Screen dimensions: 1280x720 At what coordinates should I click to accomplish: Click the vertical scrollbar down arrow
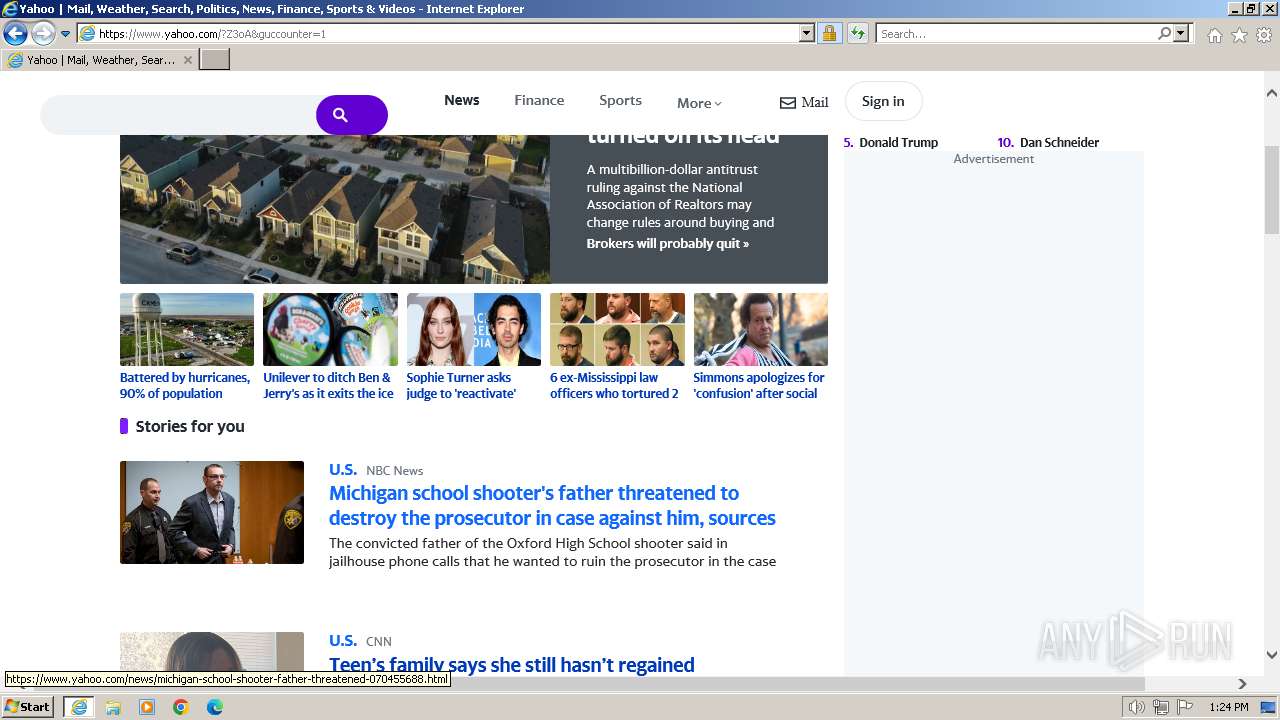[1271, 655]
